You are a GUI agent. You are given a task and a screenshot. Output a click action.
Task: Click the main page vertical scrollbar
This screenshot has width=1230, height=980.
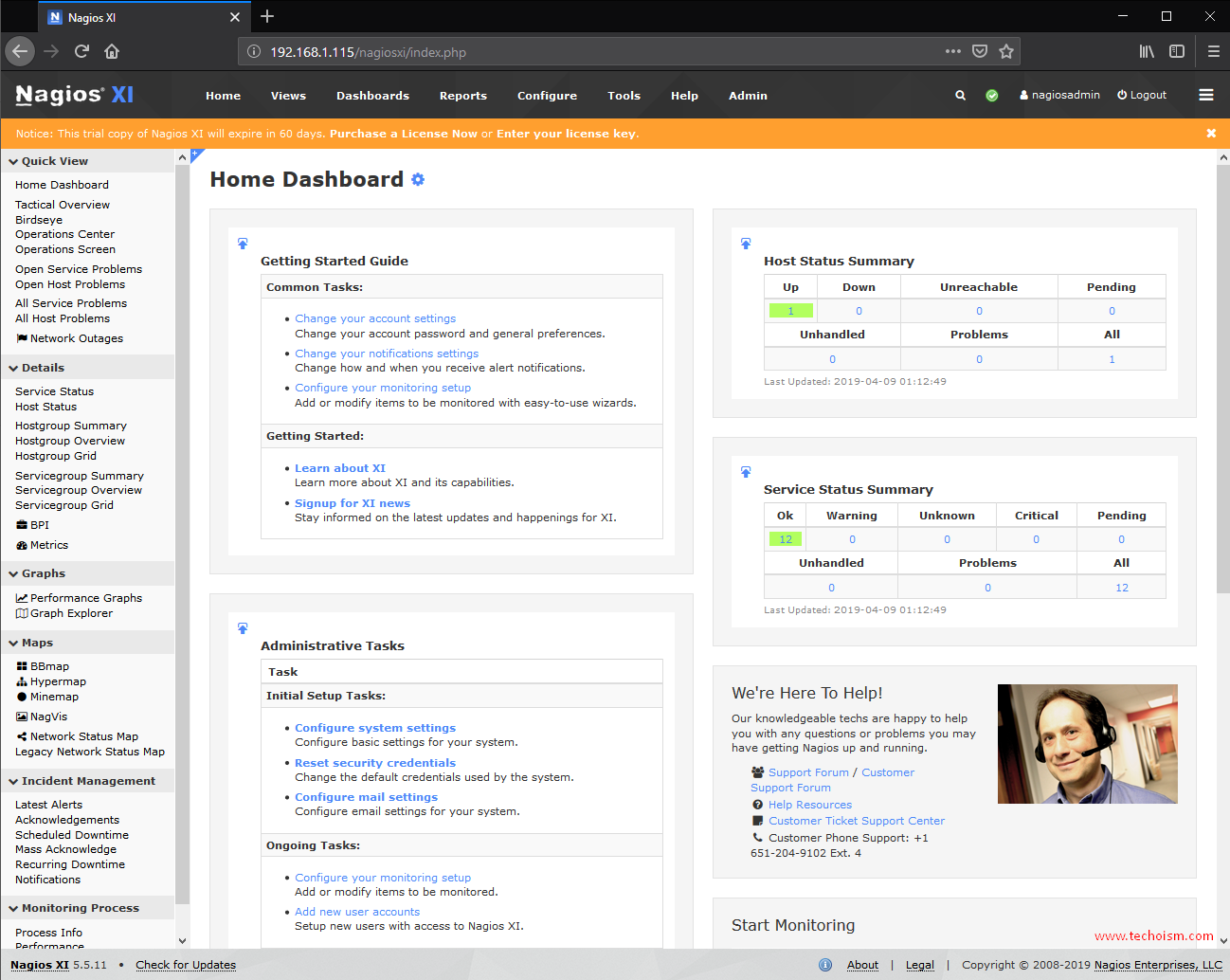[1222, 379]
